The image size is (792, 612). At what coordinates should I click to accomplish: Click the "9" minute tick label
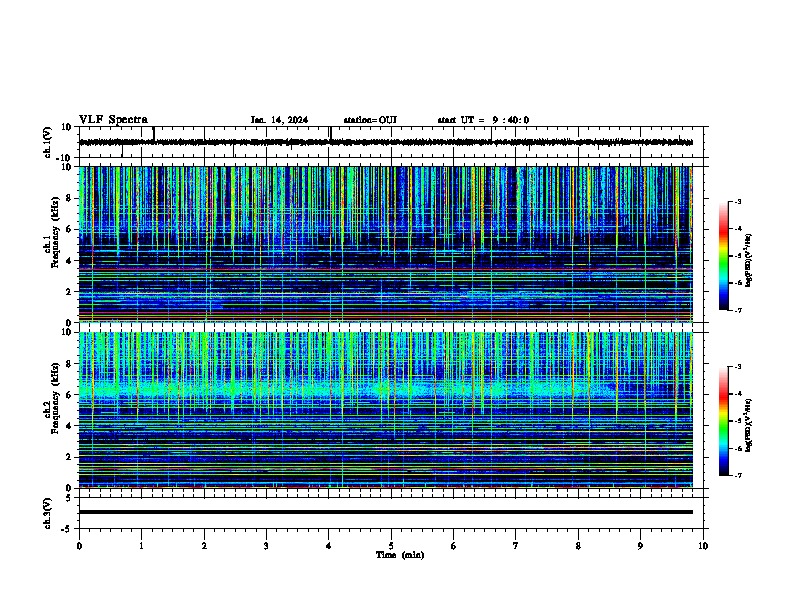pyautogui.click(x=640, y=546)
